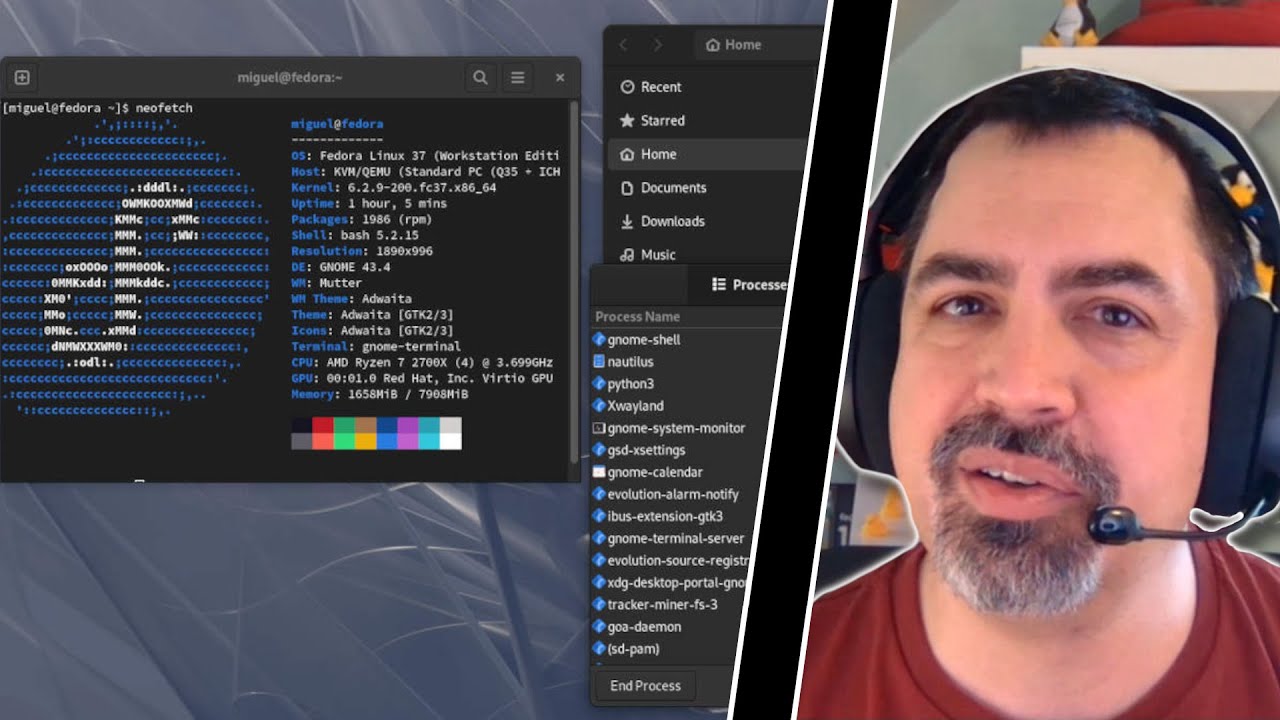Open the terminal hamburger menu
This screenshot has width=1280, height=720.
point(518,77)
